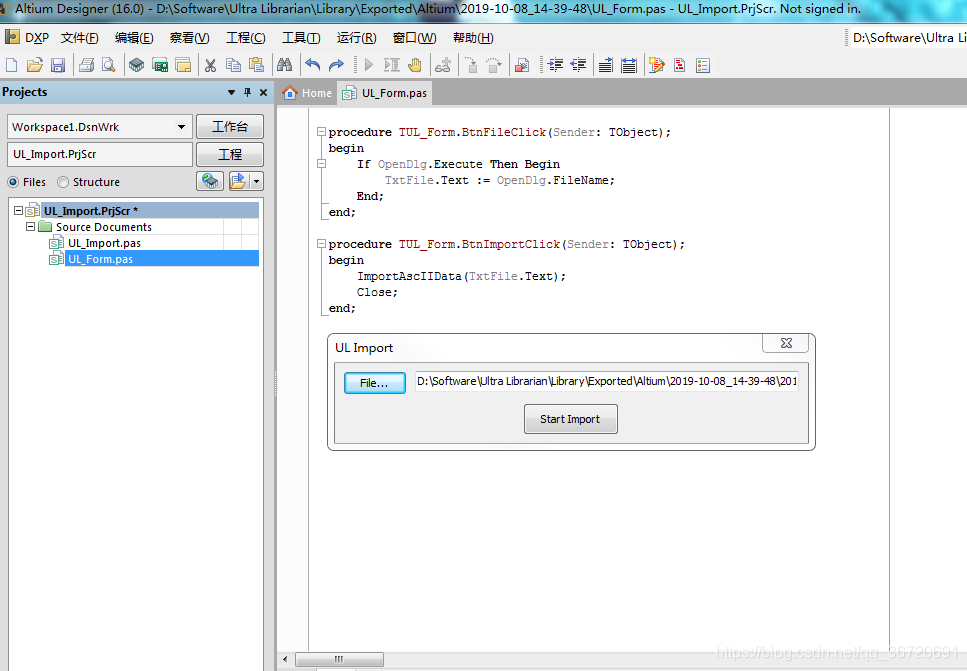Save using the floppy disk icon
The image size is (967, 671).
58,65
